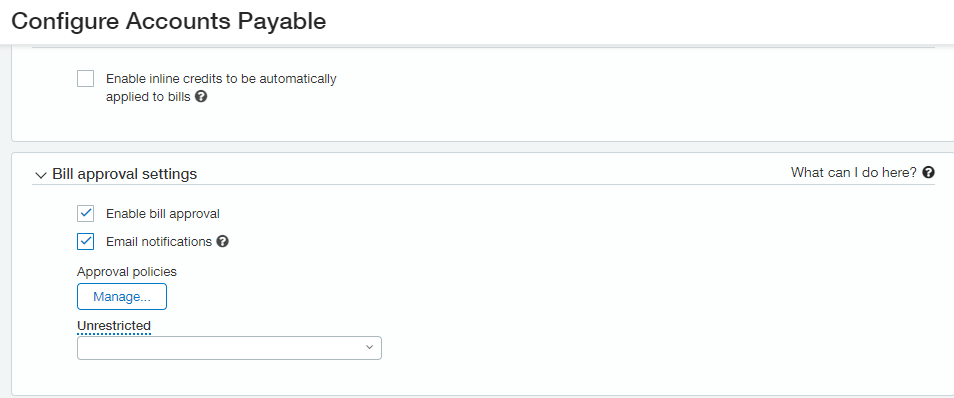Open the Unrestricted dropdown list
This screenshot has height=398, width=954.
(x=229, y=348)
